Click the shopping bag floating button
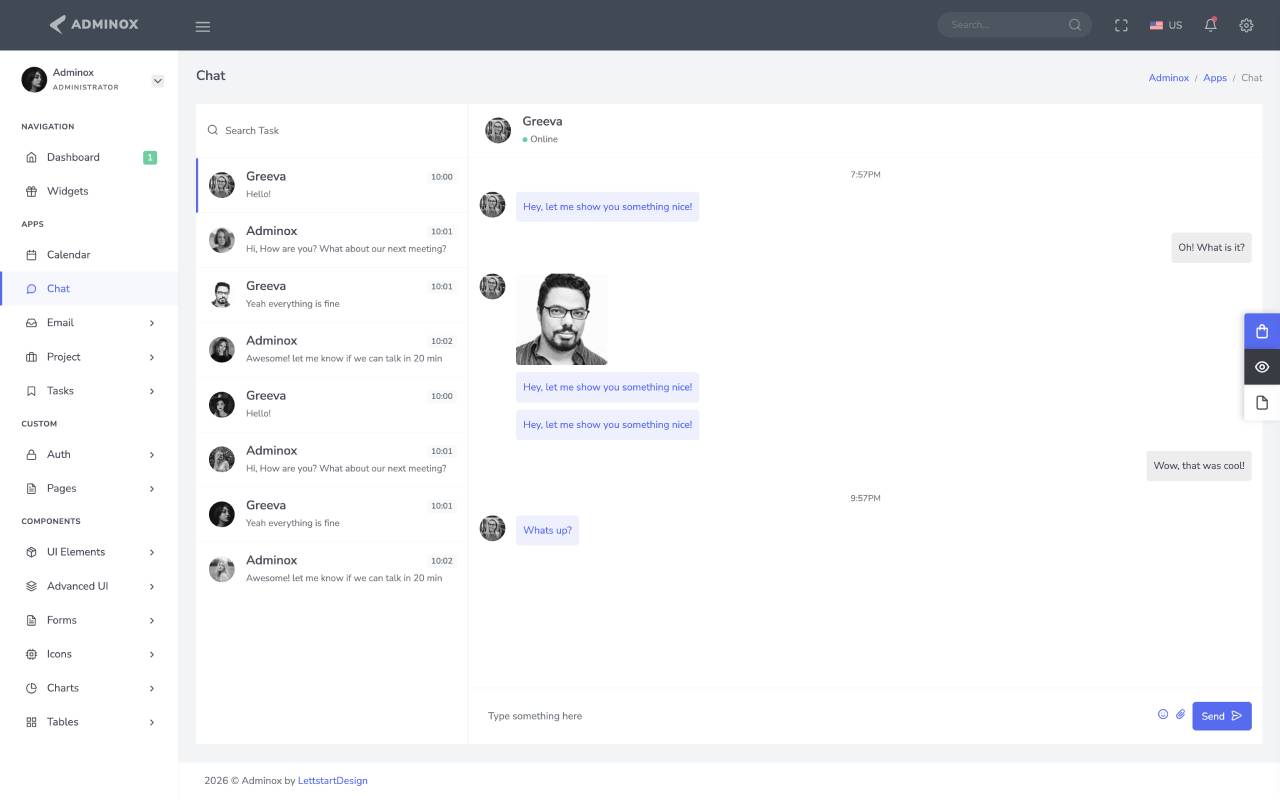1280x800 pixels. (1262, 331)
